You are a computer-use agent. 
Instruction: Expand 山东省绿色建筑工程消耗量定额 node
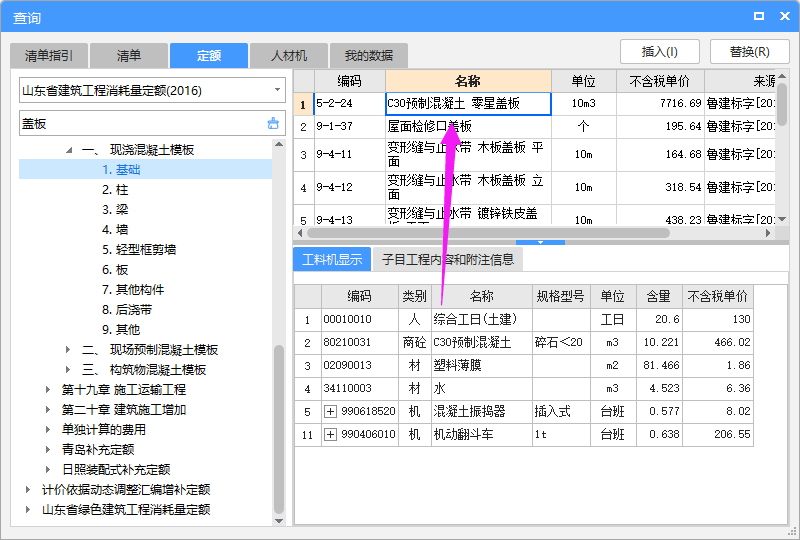tap(28, 509)
